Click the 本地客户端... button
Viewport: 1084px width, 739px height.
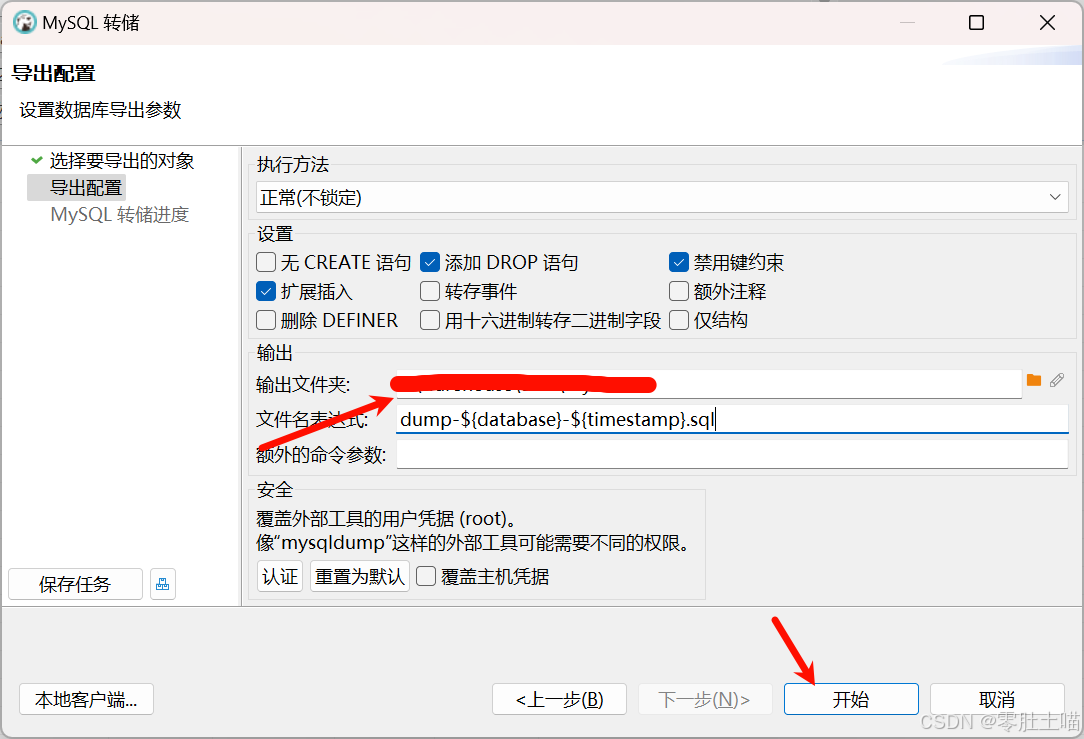(x=86, y=700)
